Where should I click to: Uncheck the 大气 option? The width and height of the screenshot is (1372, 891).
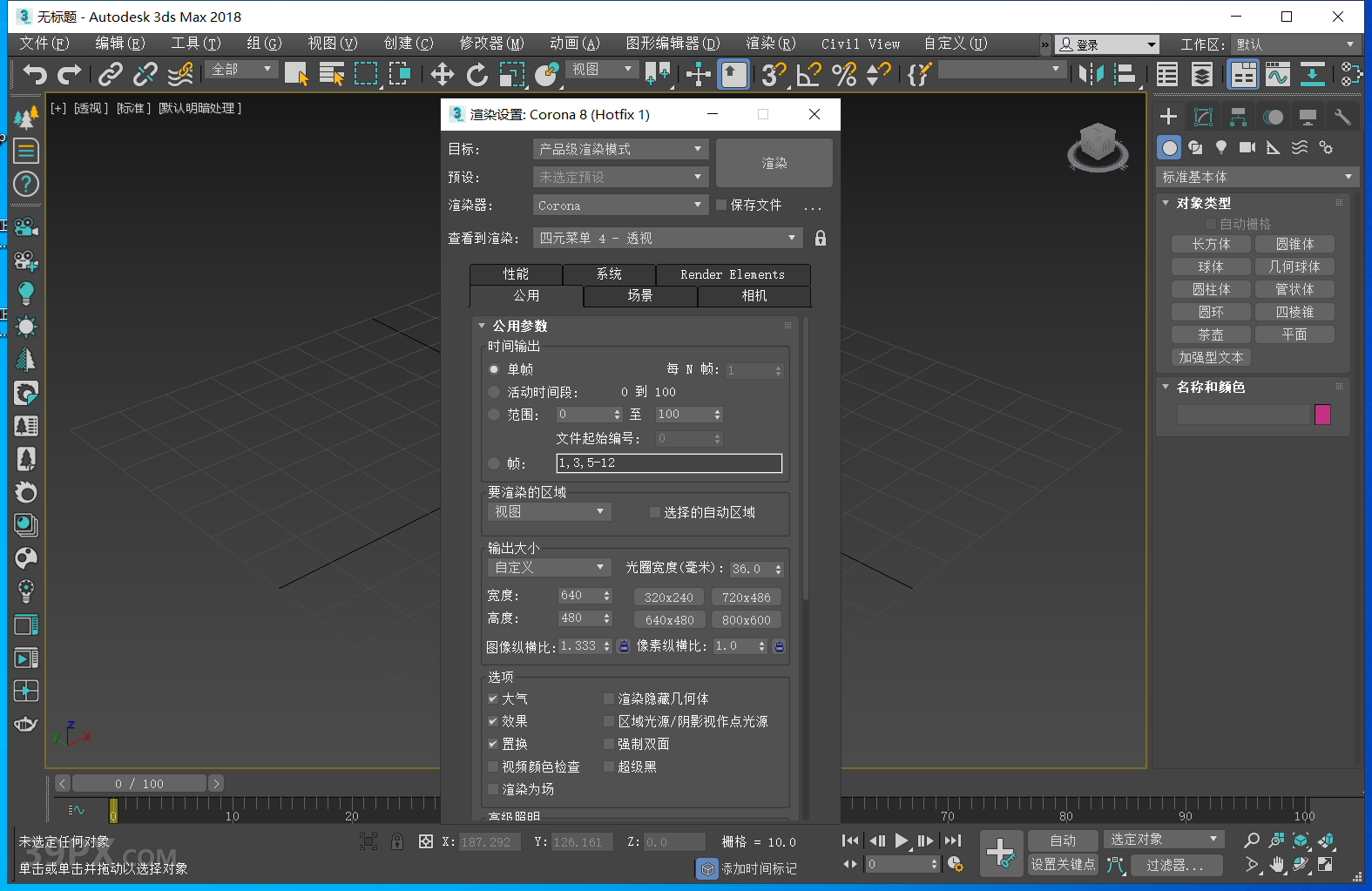coord(493,699)
